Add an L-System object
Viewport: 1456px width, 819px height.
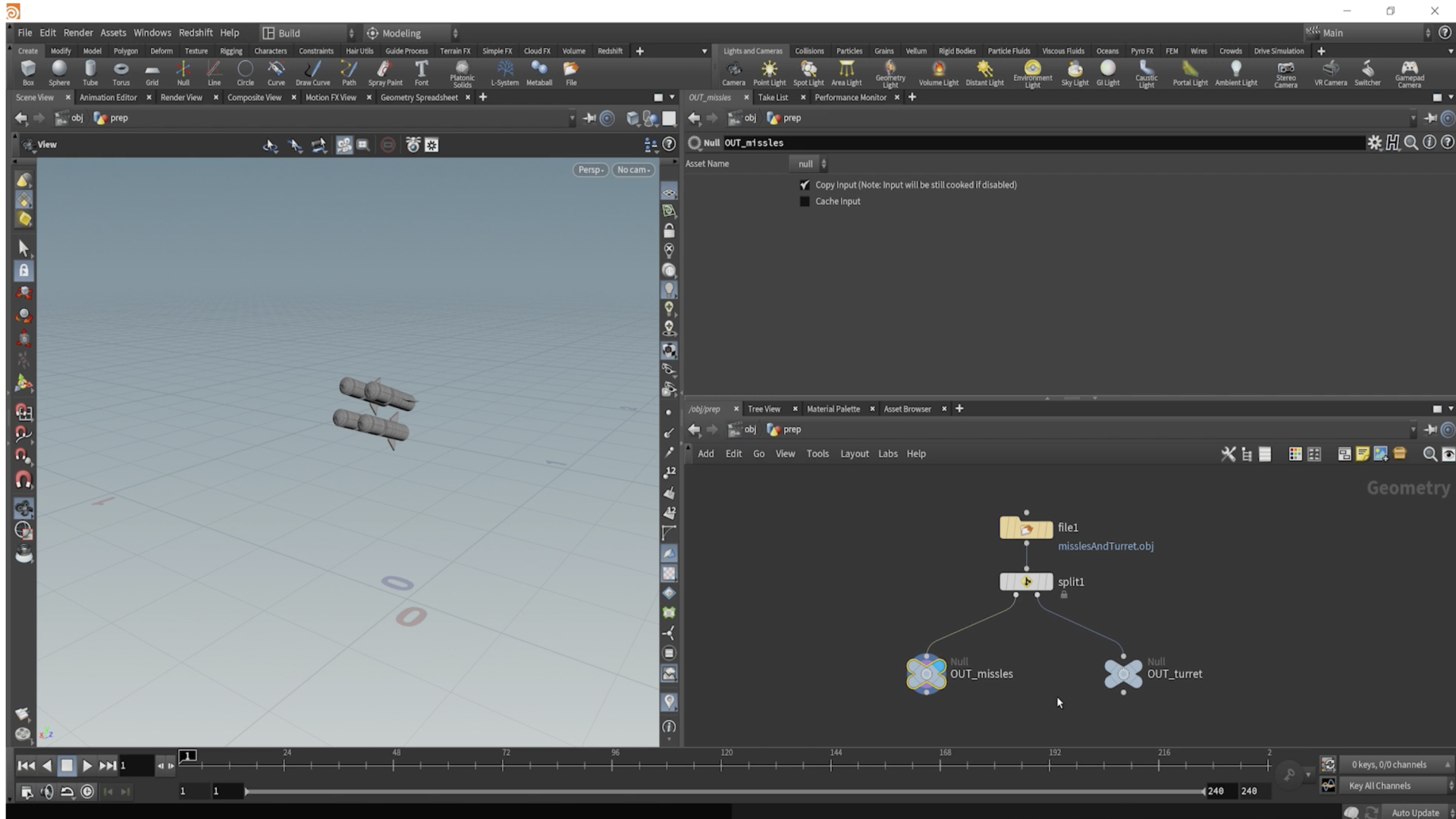click(504, 74)
